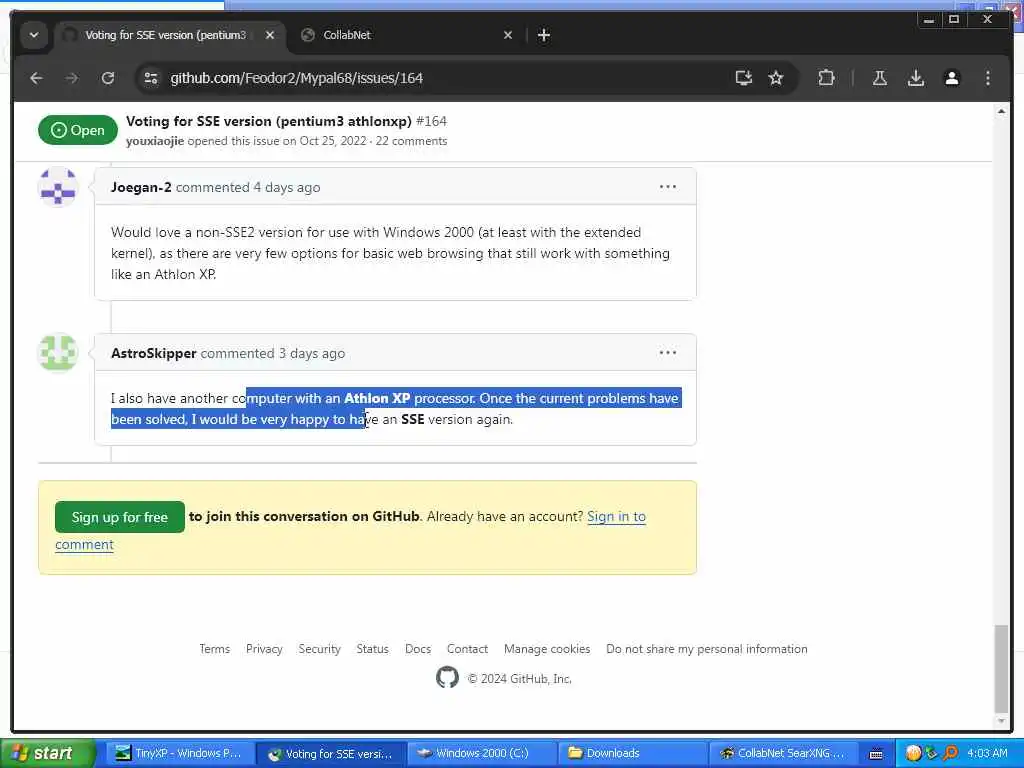Reload the GitHub issue page
Image resolution: width=1024 pixels, height=768 pixels.
coord(108,78)
